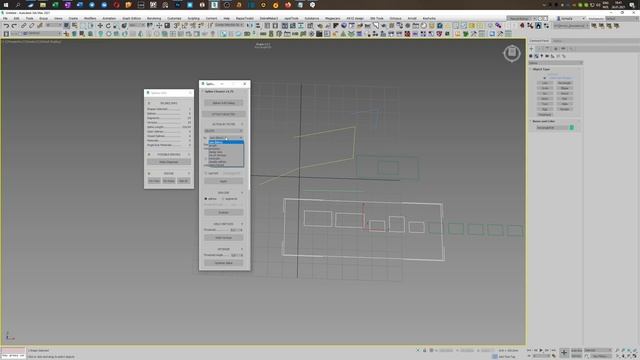Select the Geometry category icon
Screen dimensions: 640x360
[531, 56]
